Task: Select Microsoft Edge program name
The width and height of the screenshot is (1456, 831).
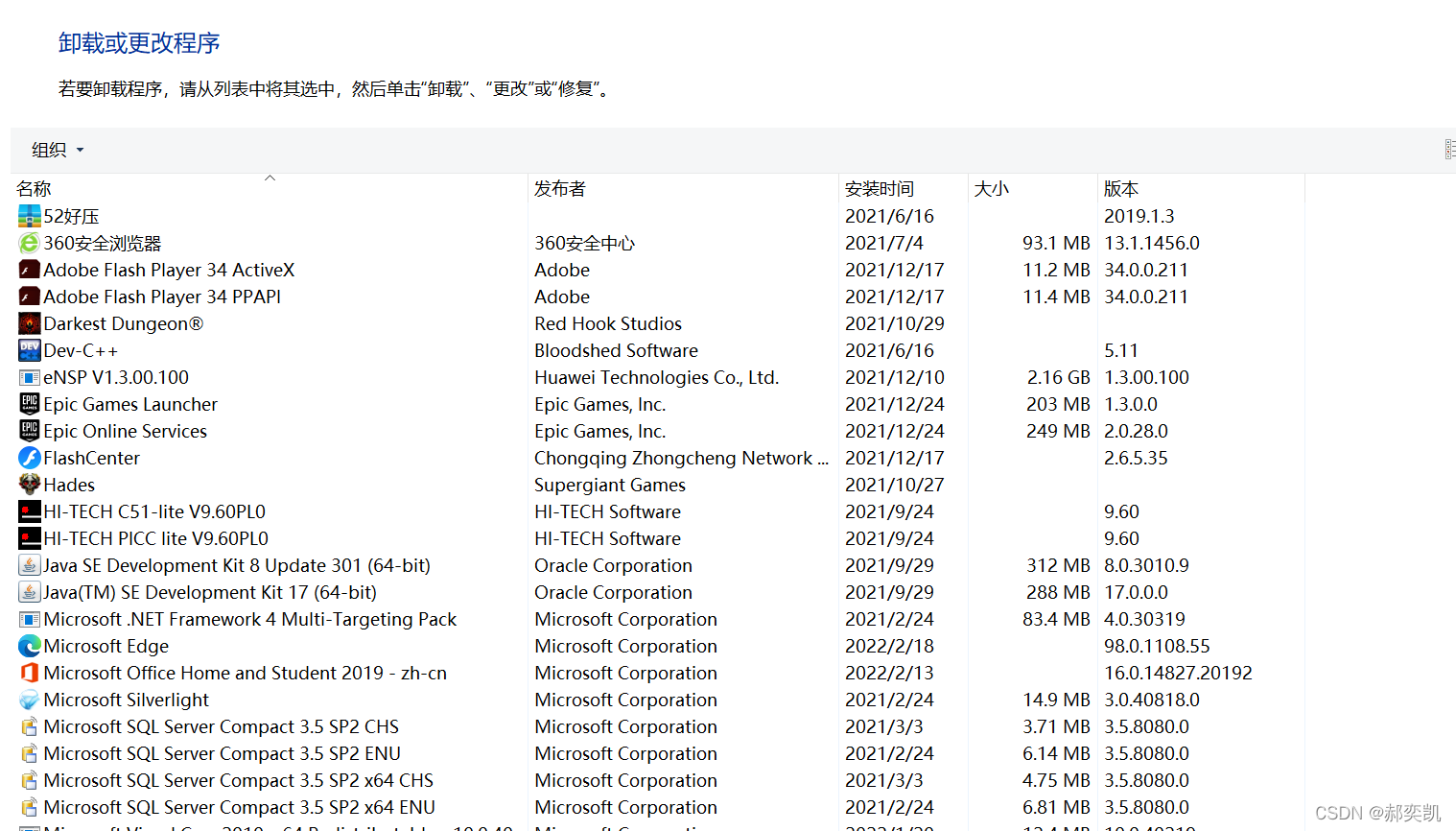Action: click(x=106, y=646)
